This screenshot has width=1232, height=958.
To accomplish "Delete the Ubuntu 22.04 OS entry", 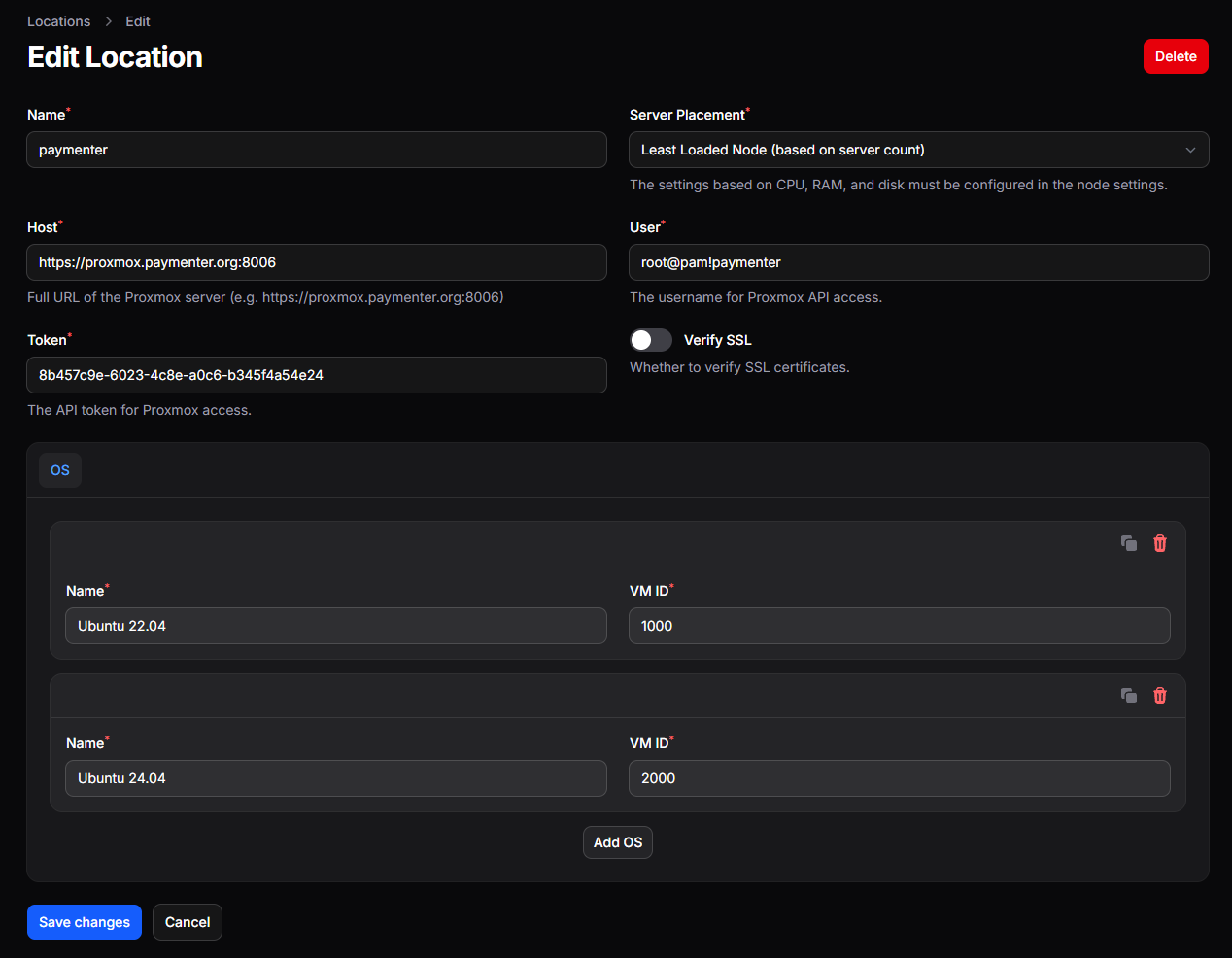I will pos(1159,543).
